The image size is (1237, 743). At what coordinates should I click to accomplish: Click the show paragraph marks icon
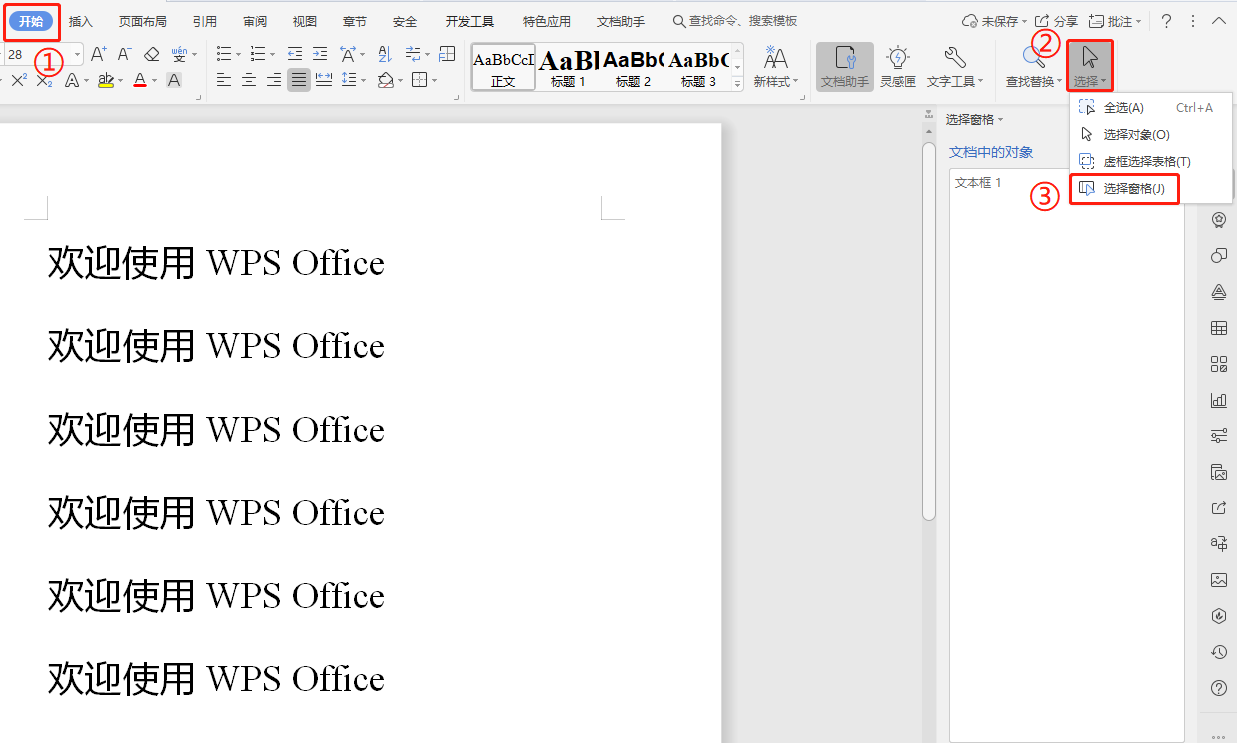click(x=413, y=54)
